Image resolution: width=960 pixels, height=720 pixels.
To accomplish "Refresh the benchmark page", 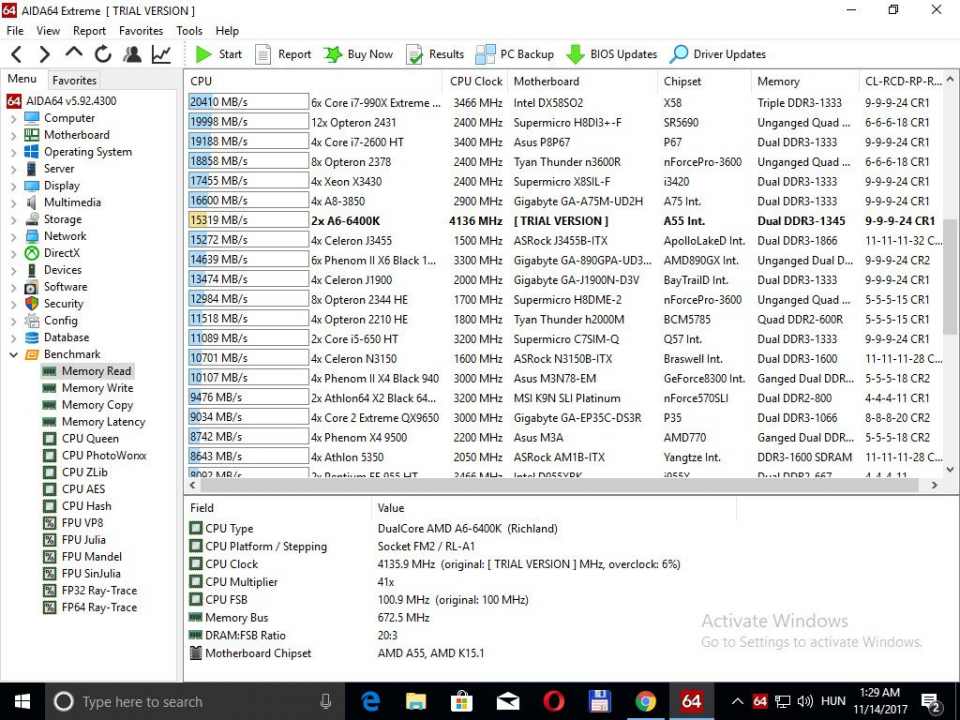I will click(x=103, y=54).
